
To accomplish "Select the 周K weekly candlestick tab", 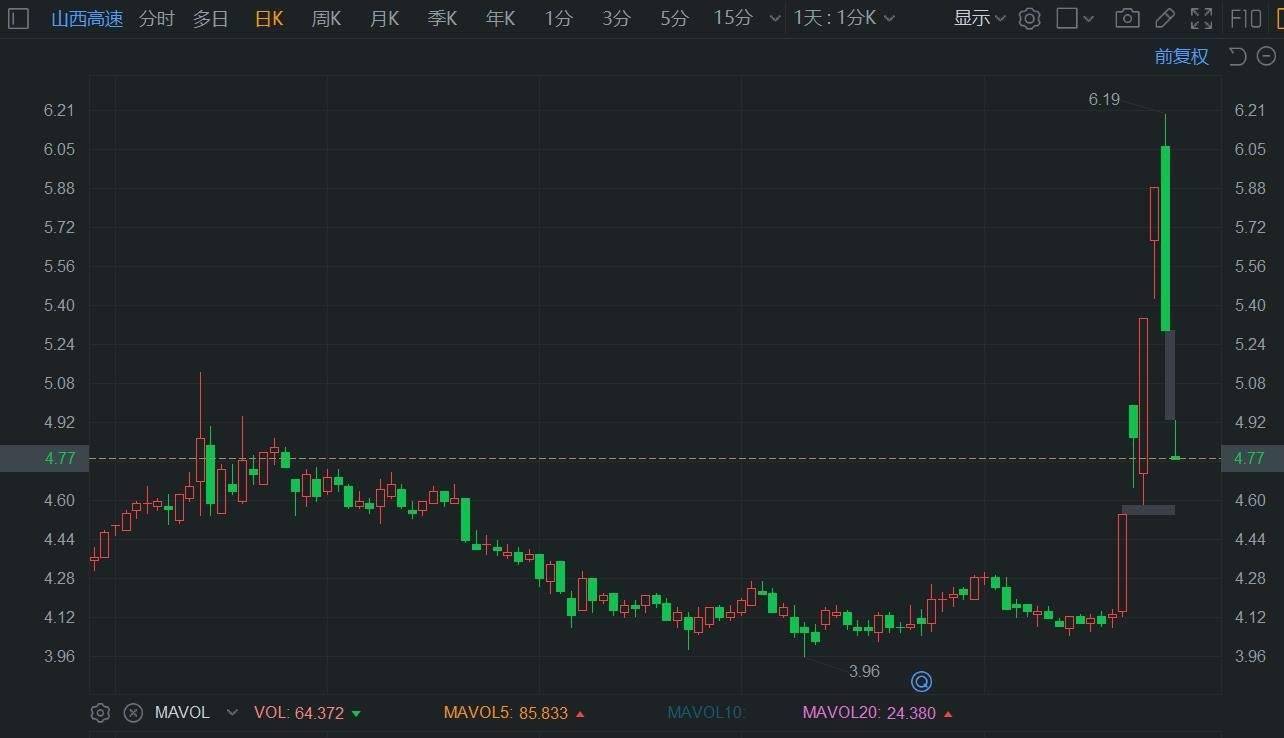I will [326, 18].
